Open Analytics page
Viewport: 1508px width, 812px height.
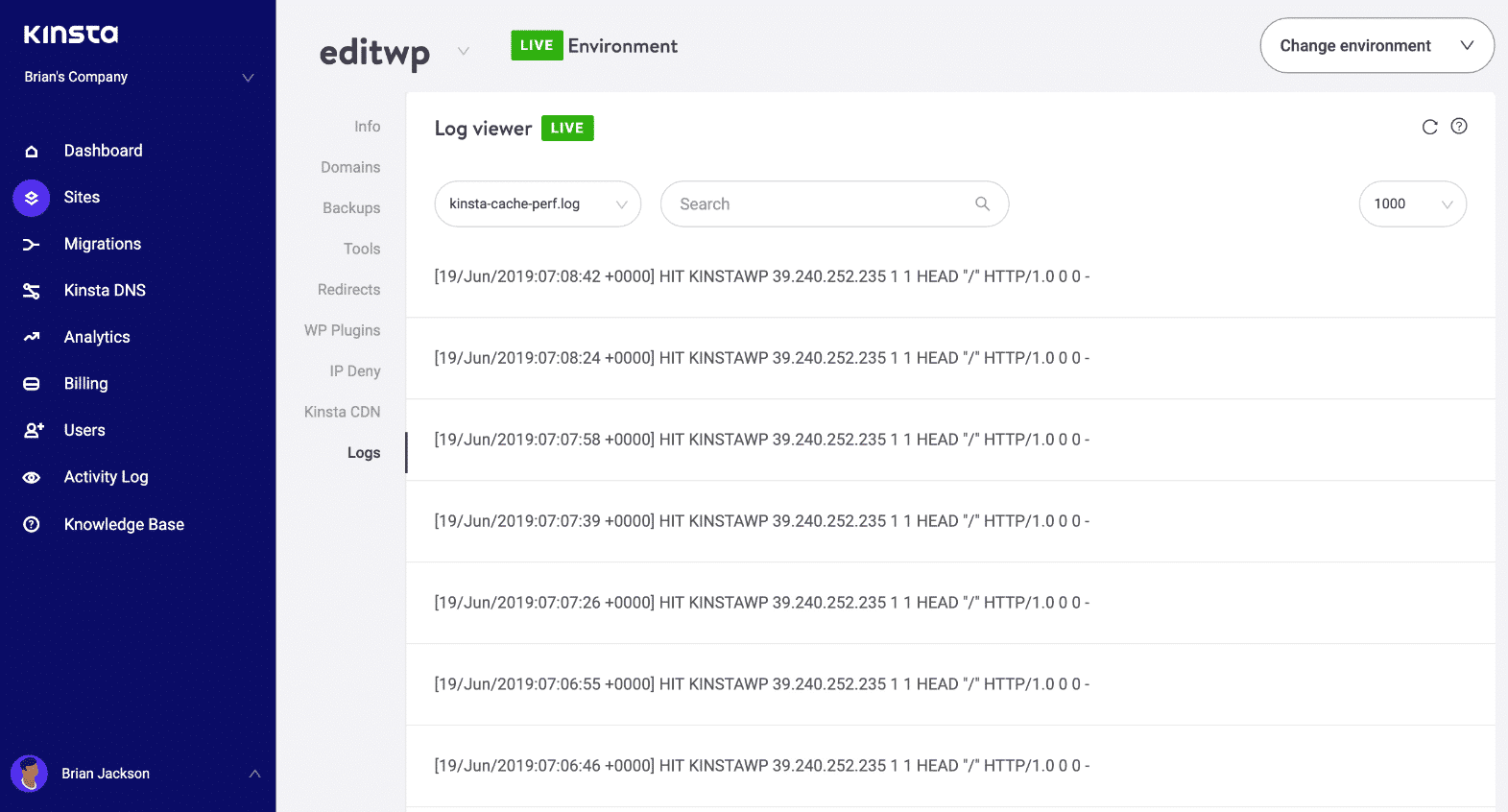click(x=97, y=337)
